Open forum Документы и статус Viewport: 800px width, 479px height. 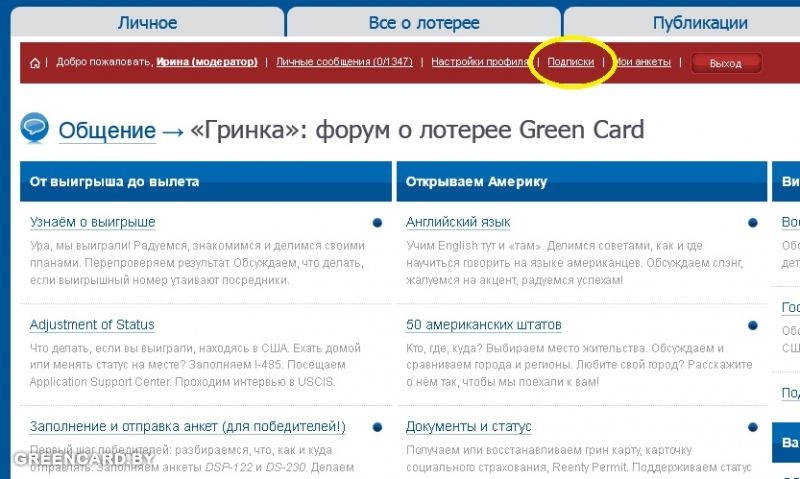468,426
